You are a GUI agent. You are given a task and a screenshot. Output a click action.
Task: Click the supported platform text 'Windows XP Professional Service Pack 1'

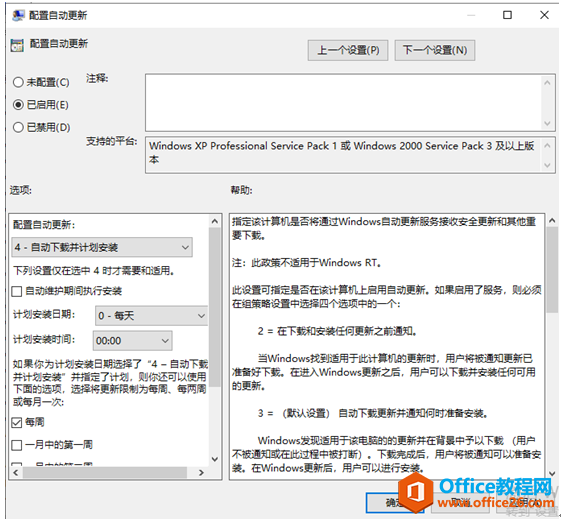pyautogui.click(x=243, y=146)
